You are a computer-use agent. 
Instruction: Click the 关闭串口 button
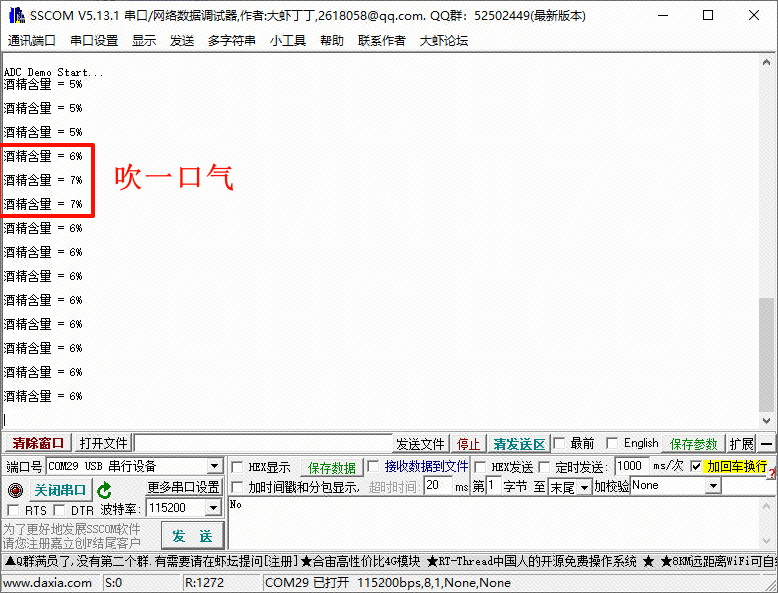pyautogui.click(x=61, y=490)
